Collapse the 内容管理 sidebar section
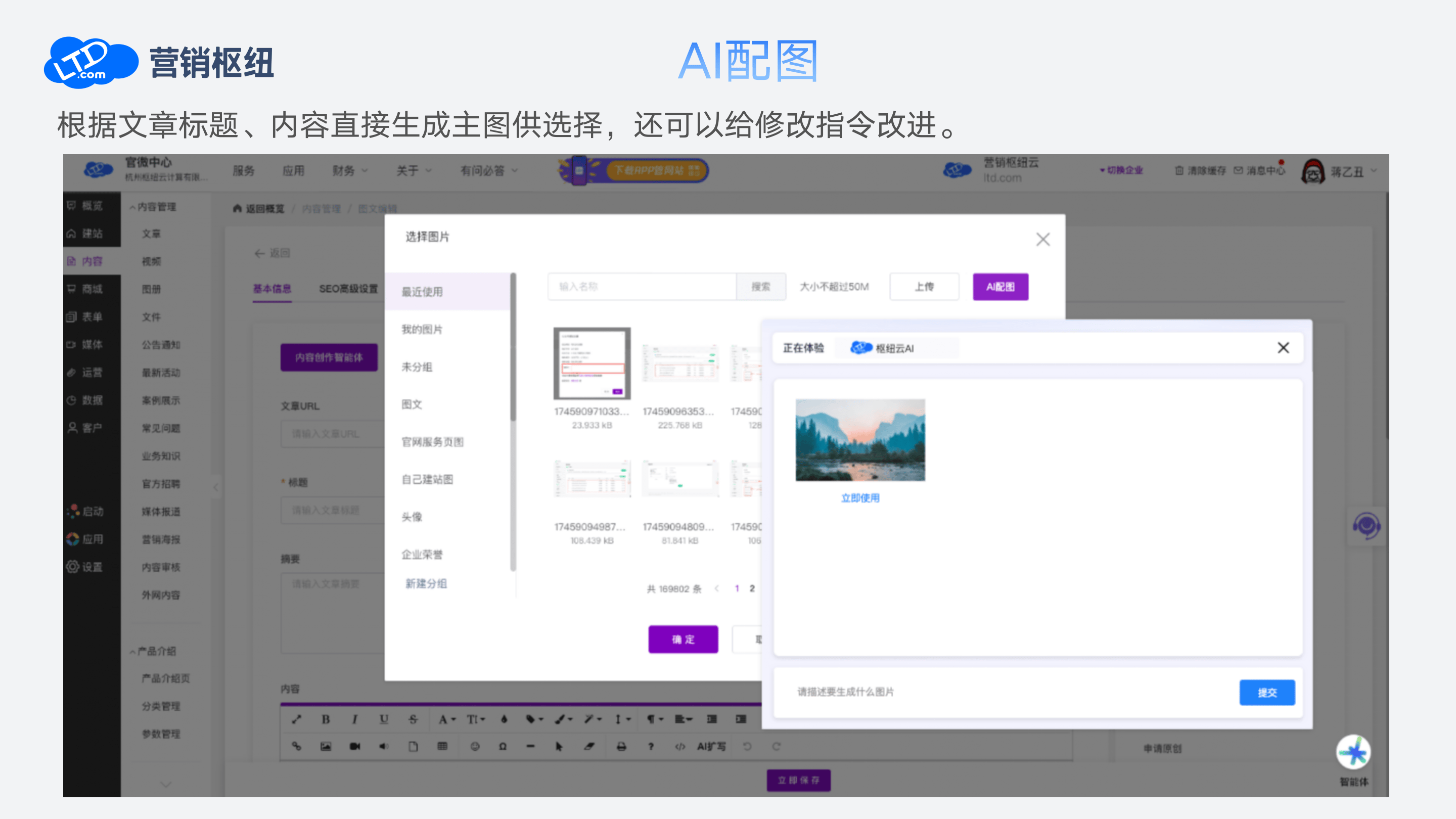Viewport: 1456px width, 819px height. (x=153, y=207)
